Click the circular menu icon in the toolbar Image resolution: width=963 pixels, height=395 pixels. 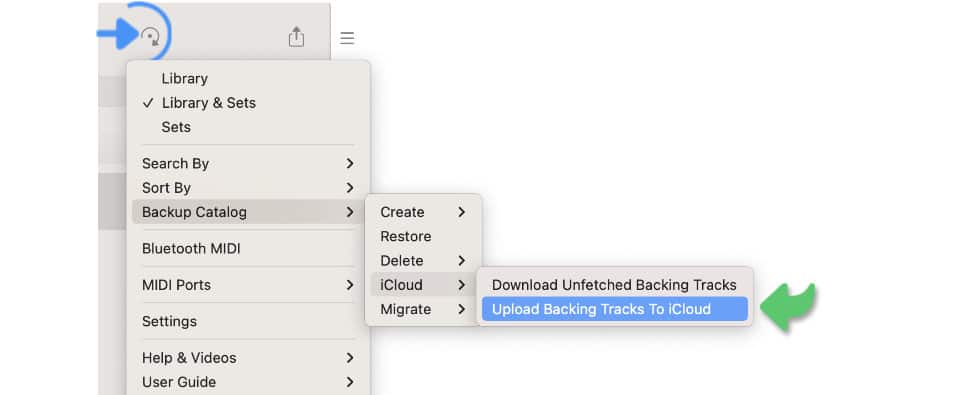point(150,37)
